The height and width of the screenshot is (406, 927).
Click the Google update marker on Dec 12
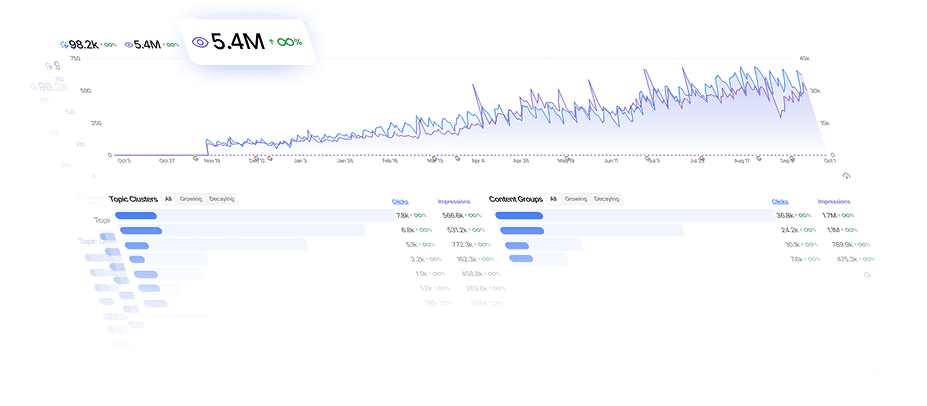tap(256, 158)
